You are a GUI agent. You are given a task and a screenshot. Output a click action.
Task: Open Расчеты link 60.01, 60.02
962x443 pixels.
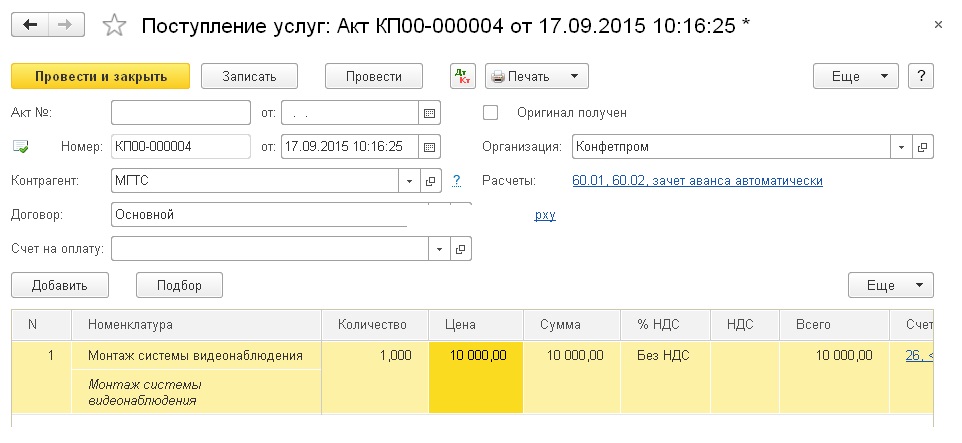pos(697,181)
